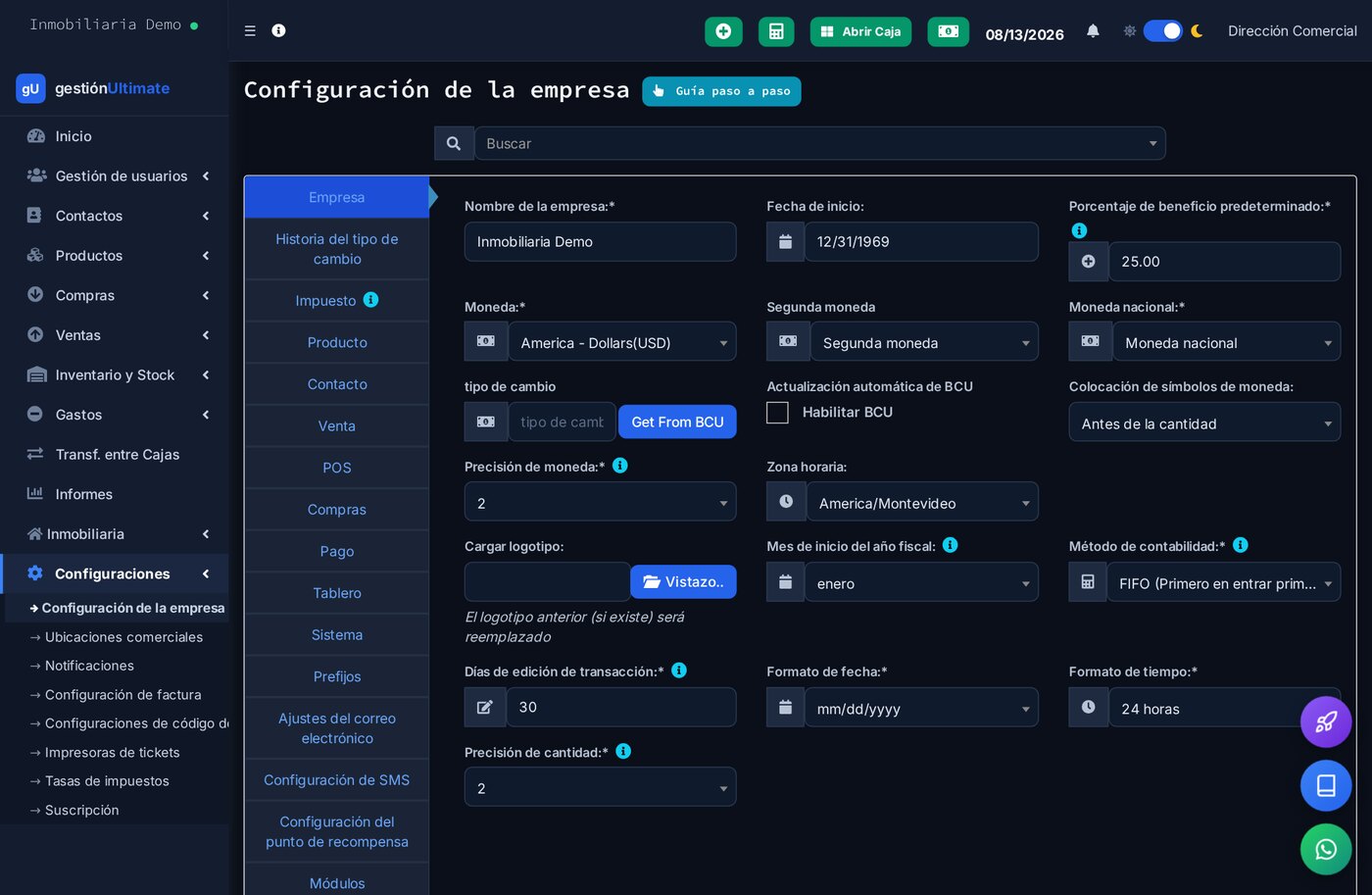The image size is (1372, 895).
Task: Click the Nombre de la empresa field
Action: tap(600, 241)
